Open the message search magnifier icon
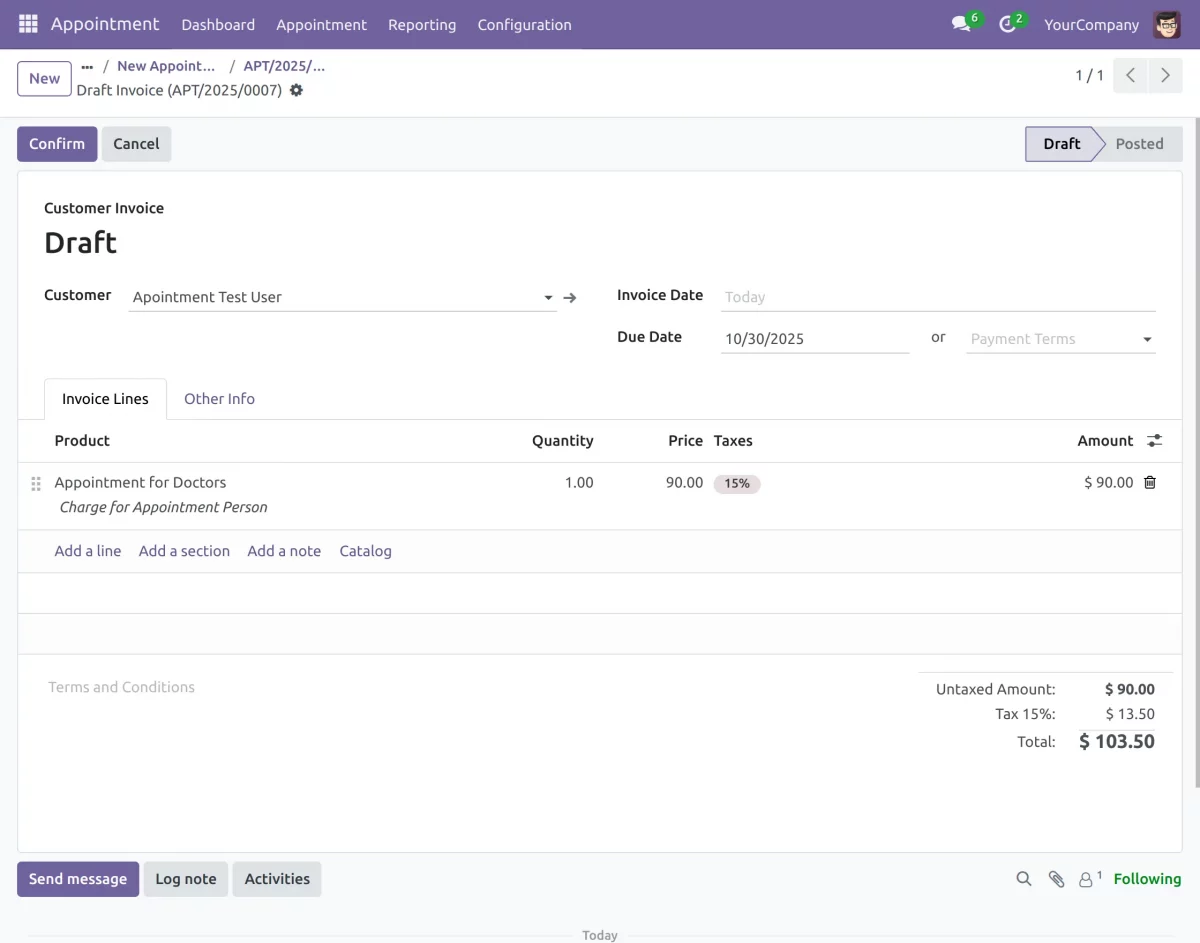The image size is (1200, 943). pyautogui.click(x=1023, y=879)
